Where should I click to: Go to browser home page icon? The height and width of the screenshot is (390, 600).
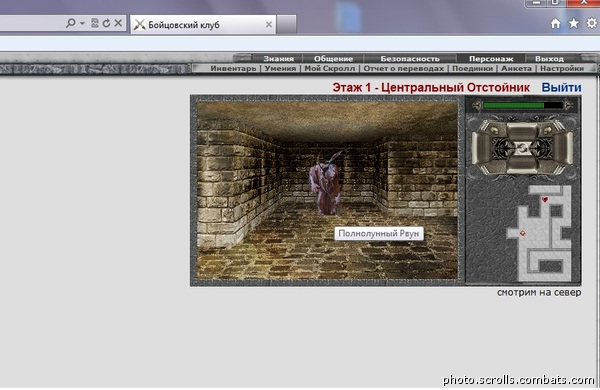tap(556, 24)
